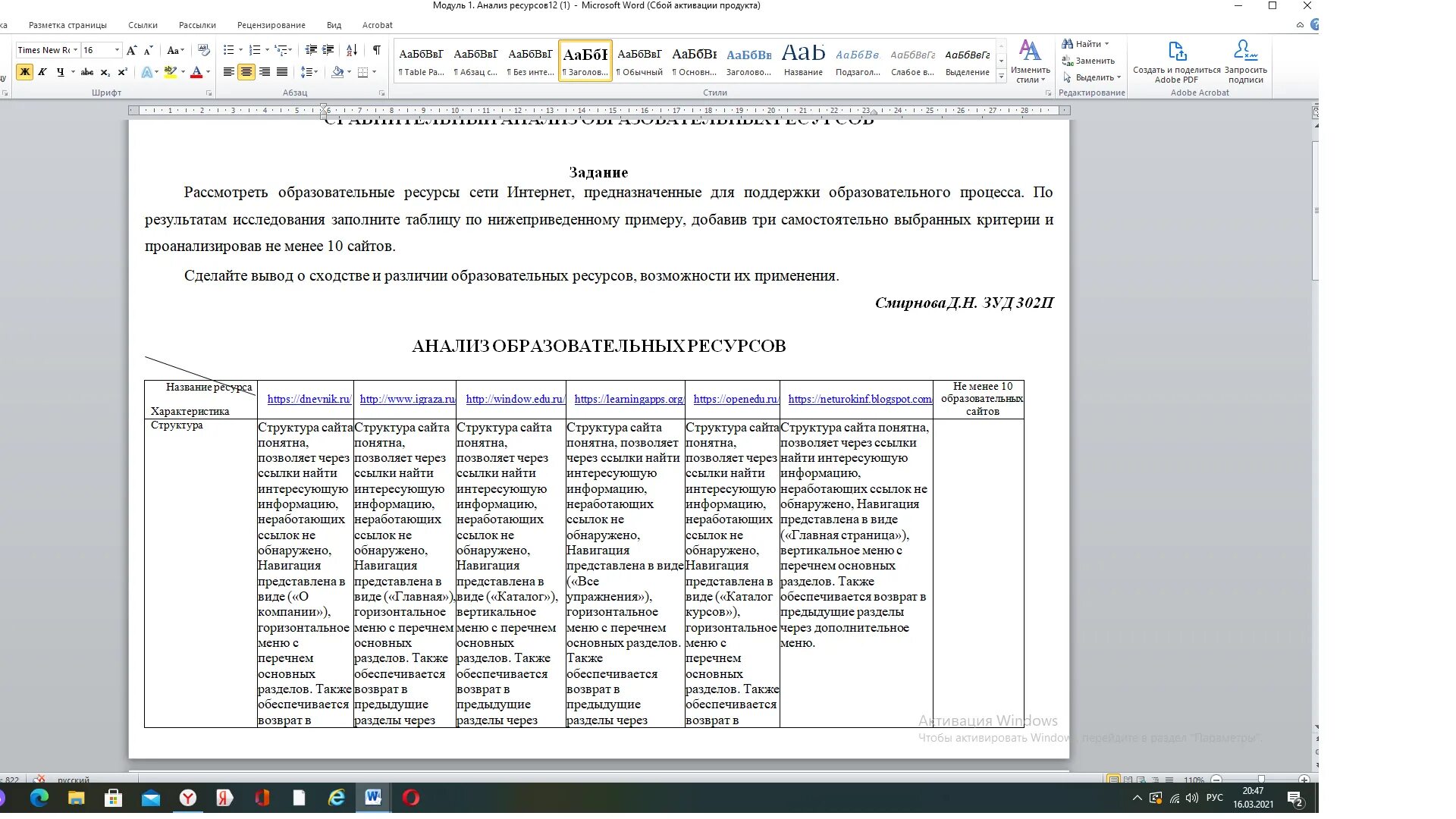This screenshot has width=1456, height=819.
Task: Open Opera browser from the taskbar
Action: point(411,798)
